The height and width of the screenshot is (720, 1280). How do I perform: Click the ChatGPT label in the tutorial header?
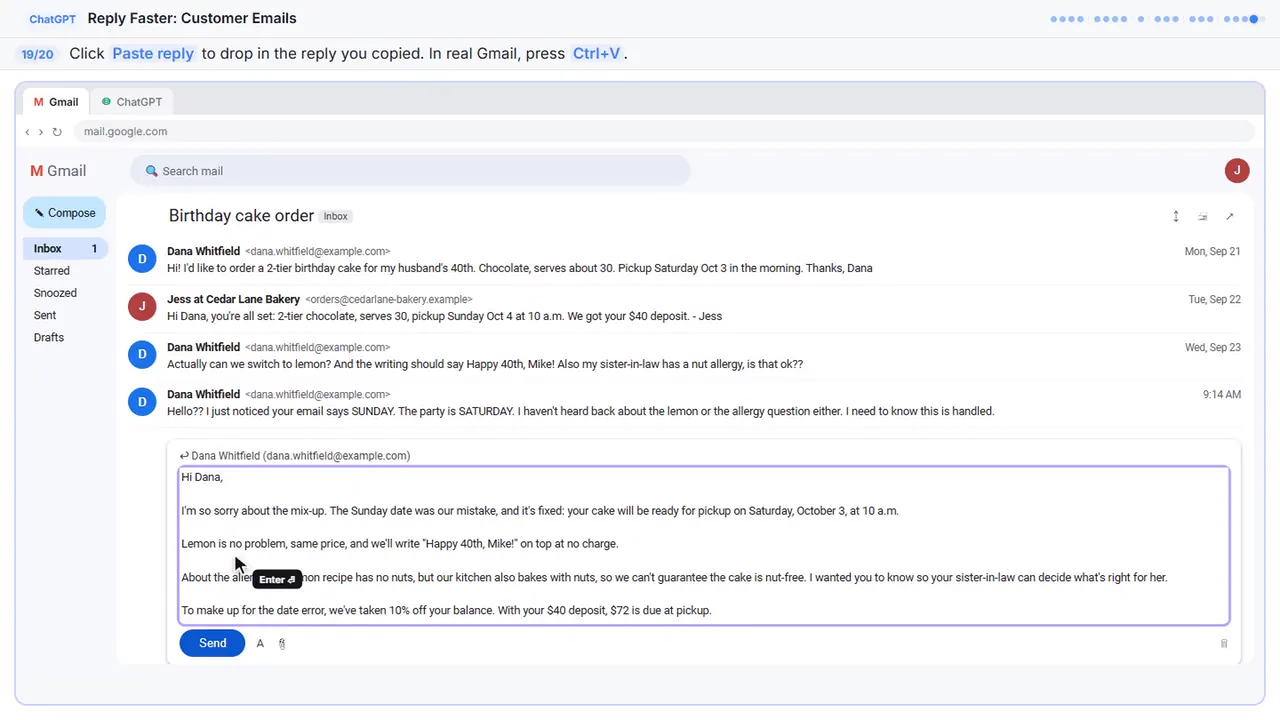click(x=52, y=19)
